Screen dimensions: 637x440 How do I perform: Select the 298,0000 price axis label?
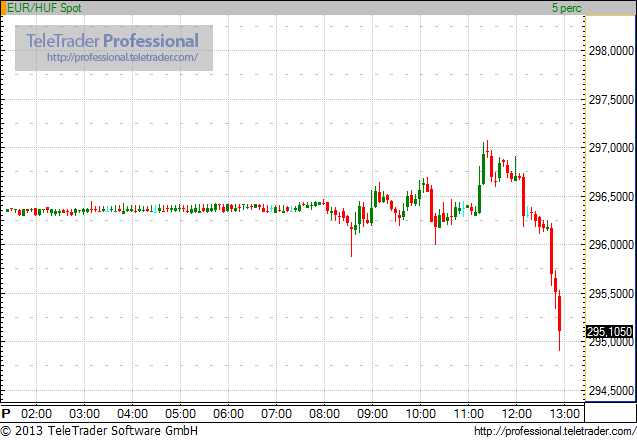pyautogui.click(x=611, y=51)
